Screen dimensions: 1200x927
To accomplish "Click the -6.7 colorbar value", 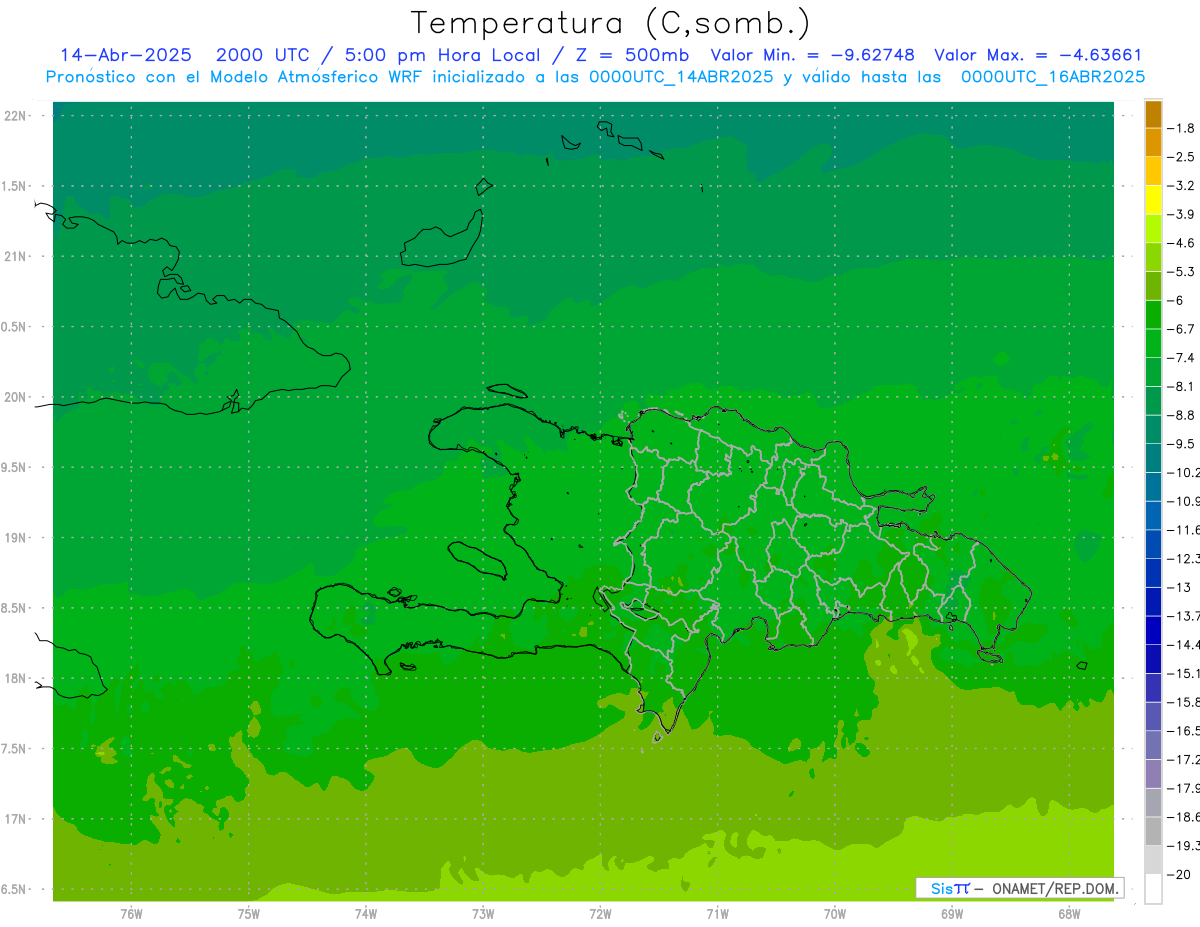I will coord(1182,329).
